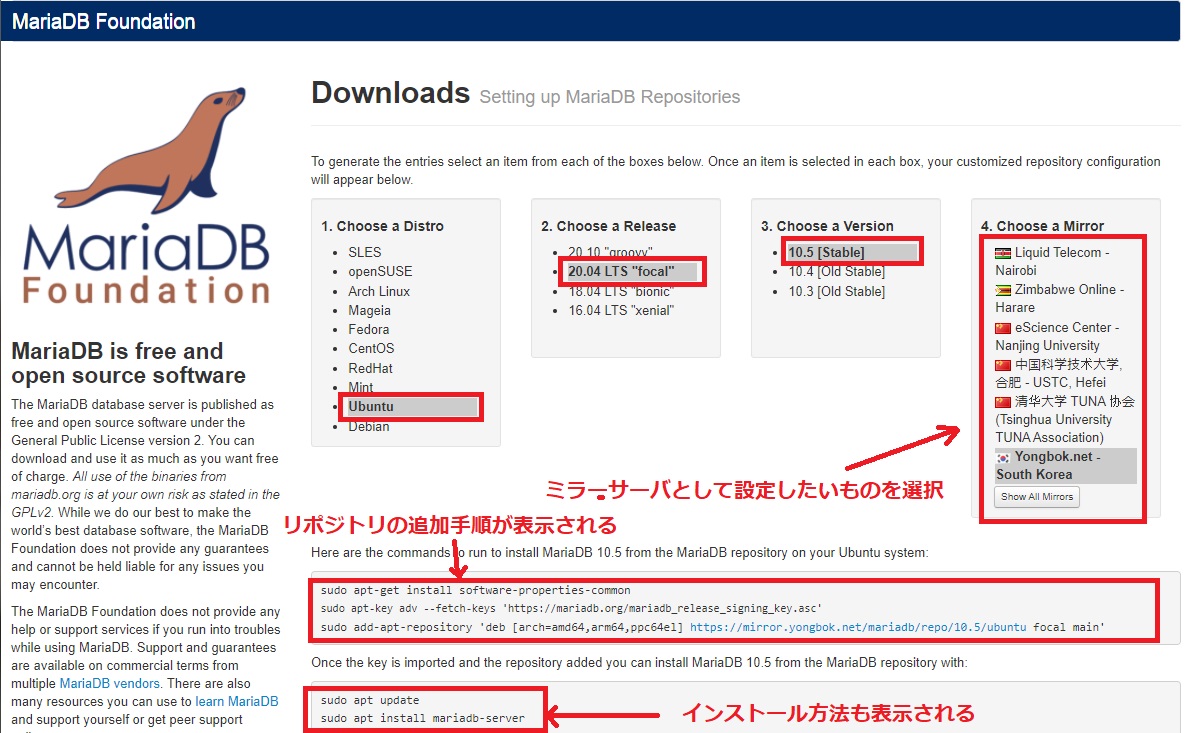Image resolution: width=1187 pixels, height=733 pixels.
Task: Pick Mageia from the distro list
Action: coord(369,310)
